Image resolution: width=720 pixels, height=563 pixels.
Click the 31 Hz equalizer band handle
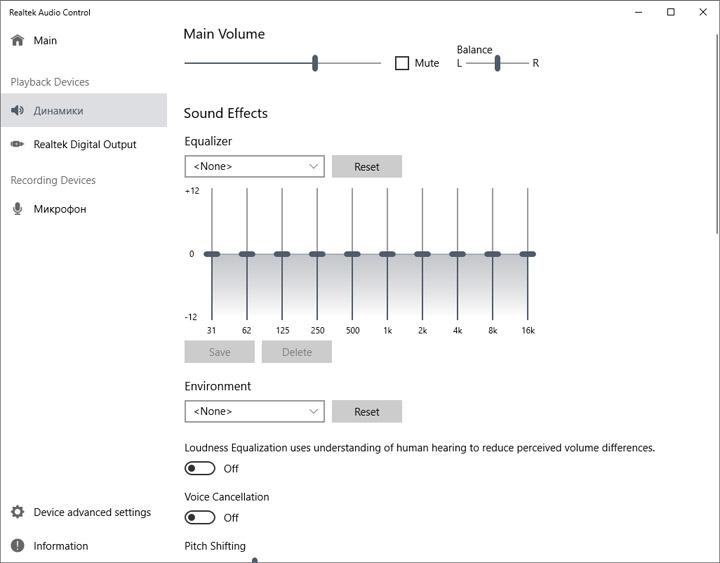click(x=212, y=254)
